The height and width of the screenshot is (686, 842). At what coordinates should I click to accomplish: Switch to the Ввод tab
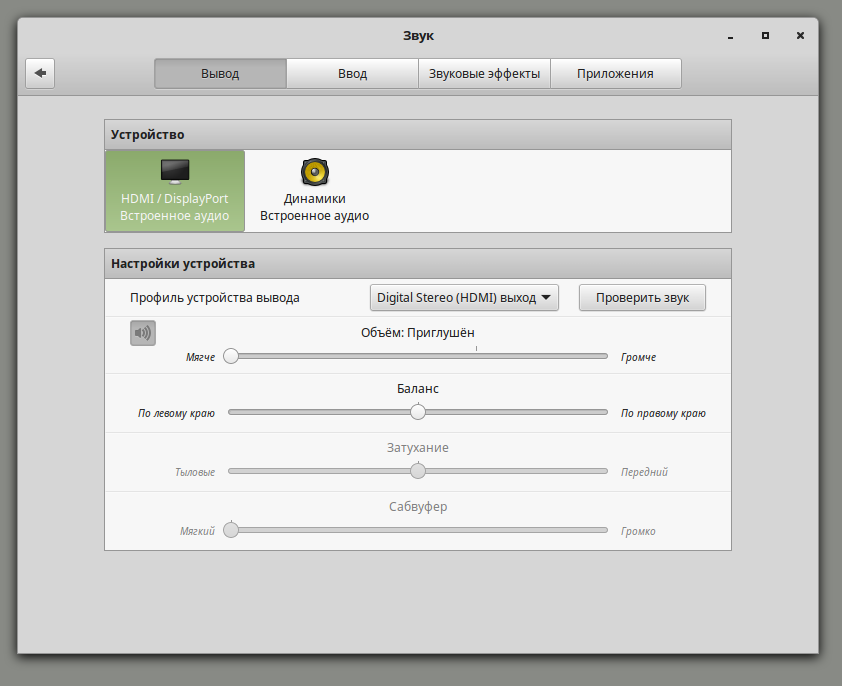pyautogui.click(x=352, y=74)
